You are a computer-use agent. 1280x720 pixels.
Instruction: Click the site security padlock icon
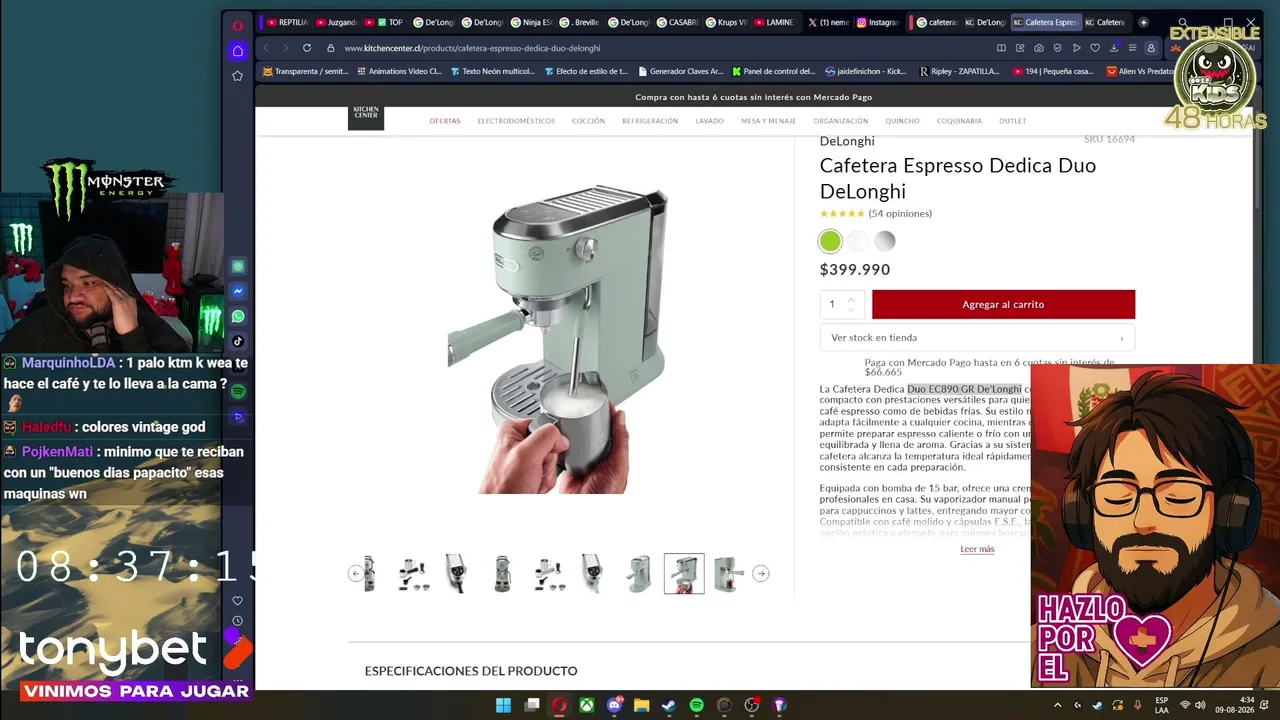click(x=330, y=48)
